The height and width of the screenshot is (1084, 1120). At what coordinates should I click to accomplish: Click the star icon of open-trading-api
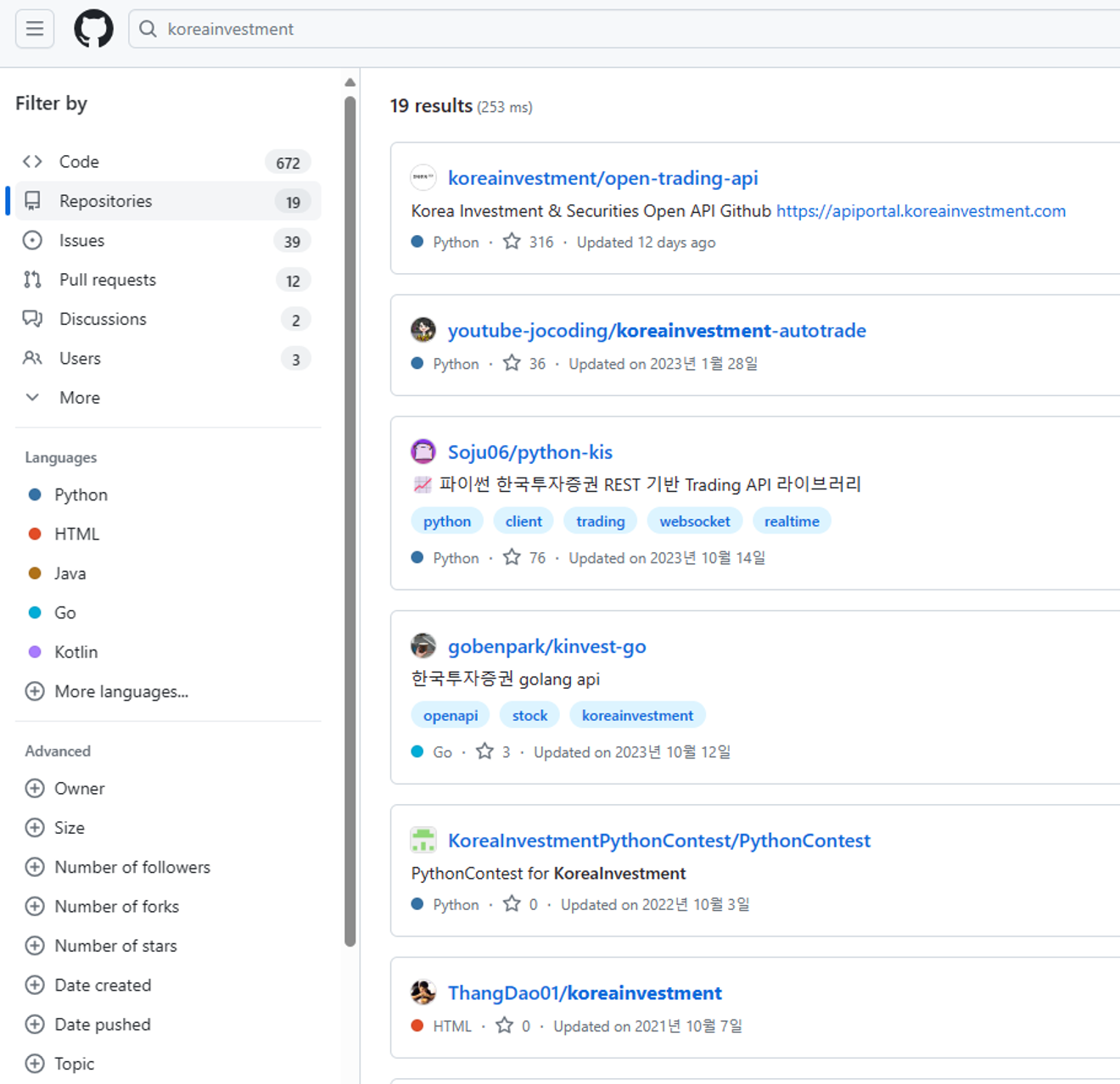[512, 242]
